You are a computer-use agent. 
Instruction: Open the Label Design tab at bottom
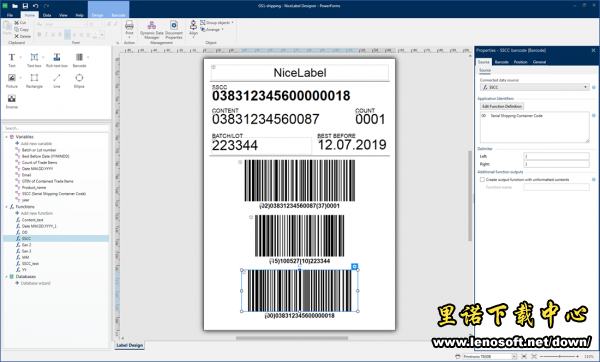click(129, 345)
